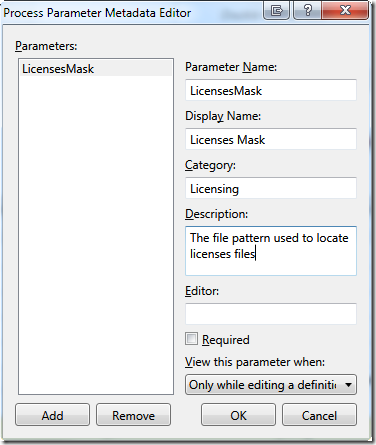
Task: Close the Process Parameter Metadata Editor dialog
Action: pyautogui.click(x=345, y=10)
